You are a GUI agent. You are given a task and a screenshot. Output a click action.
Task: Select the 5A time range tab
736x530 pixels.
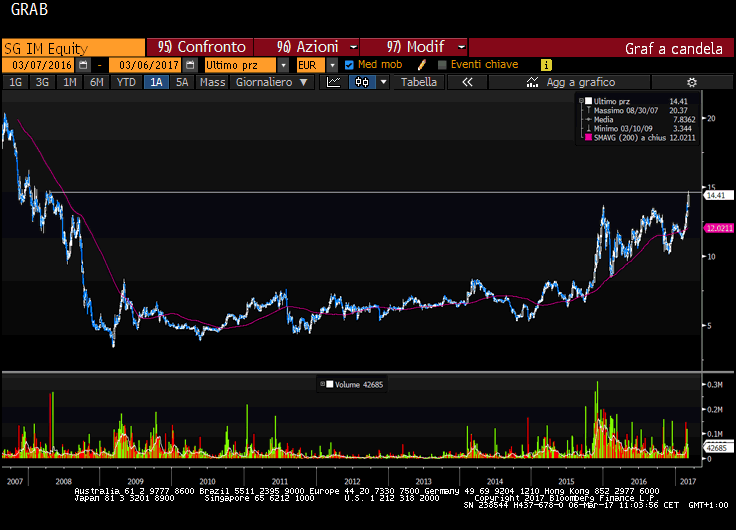pos(182,83)
